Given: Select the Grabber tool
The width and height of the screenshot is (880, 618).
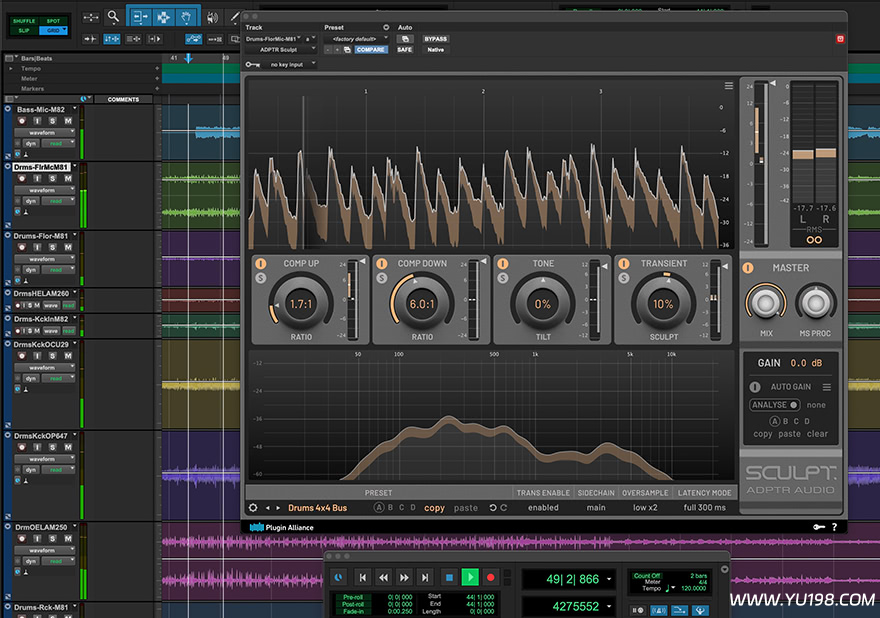Looking at the screenshot, I should 184,15.
